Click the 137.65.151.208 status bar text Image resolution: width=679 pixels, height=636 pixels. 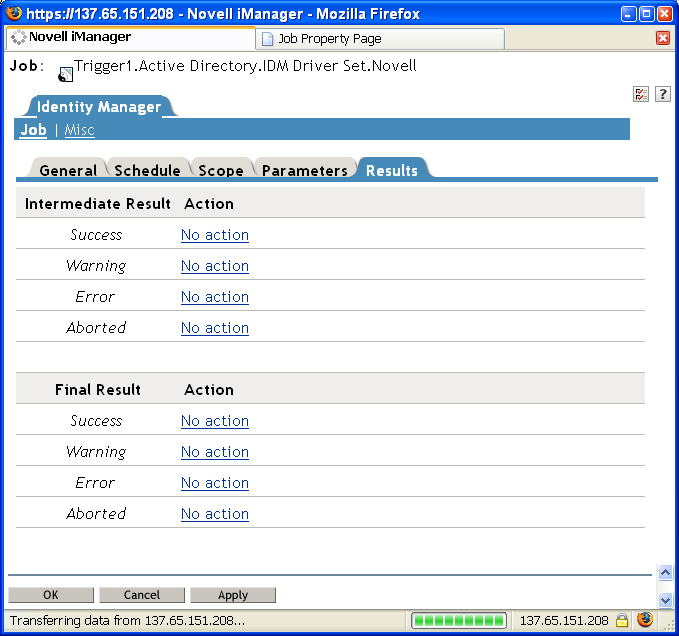[x=564, y=621]
